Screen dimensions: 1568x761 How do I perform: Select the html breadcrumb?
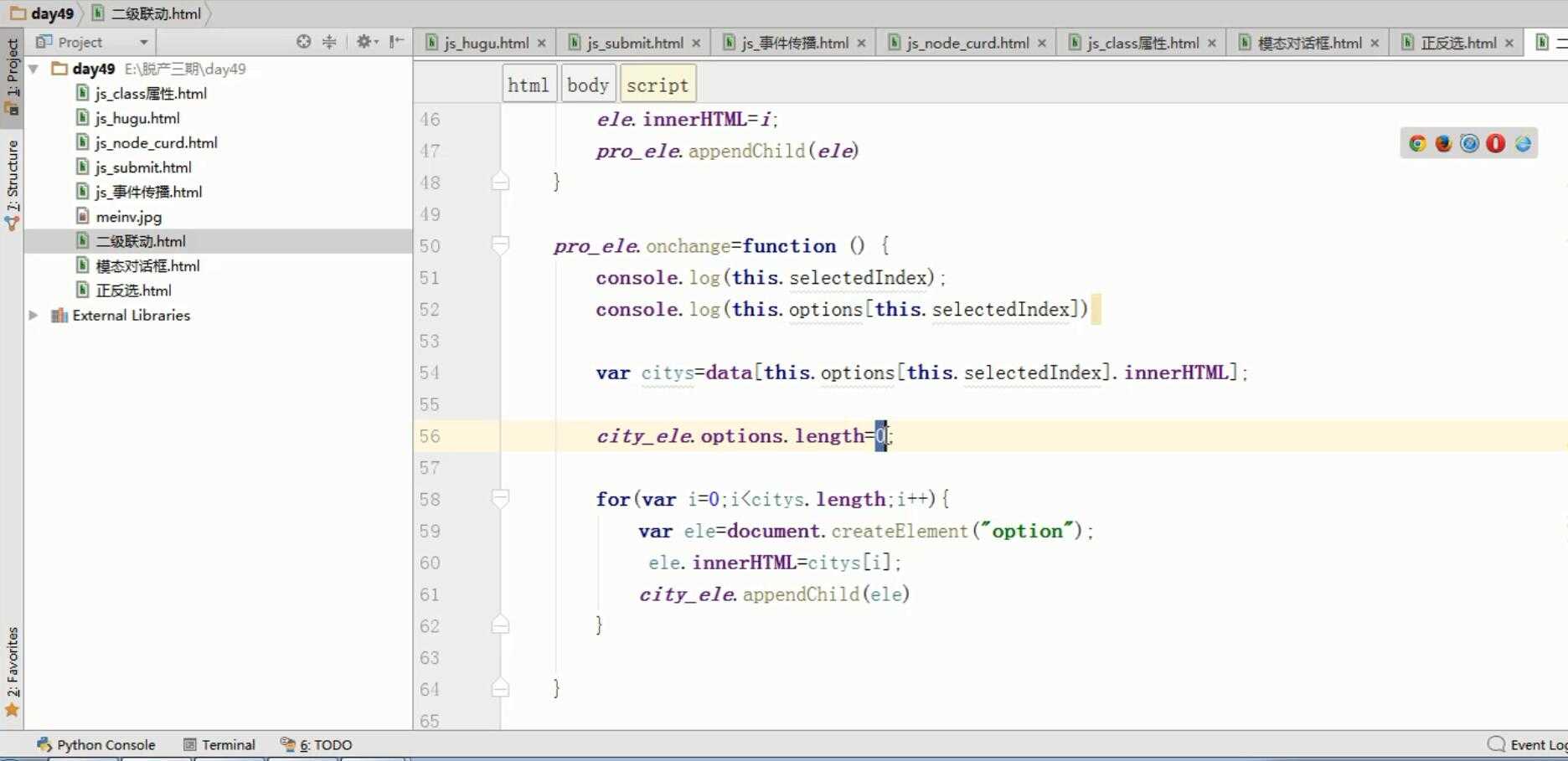(x=529, y=85)
